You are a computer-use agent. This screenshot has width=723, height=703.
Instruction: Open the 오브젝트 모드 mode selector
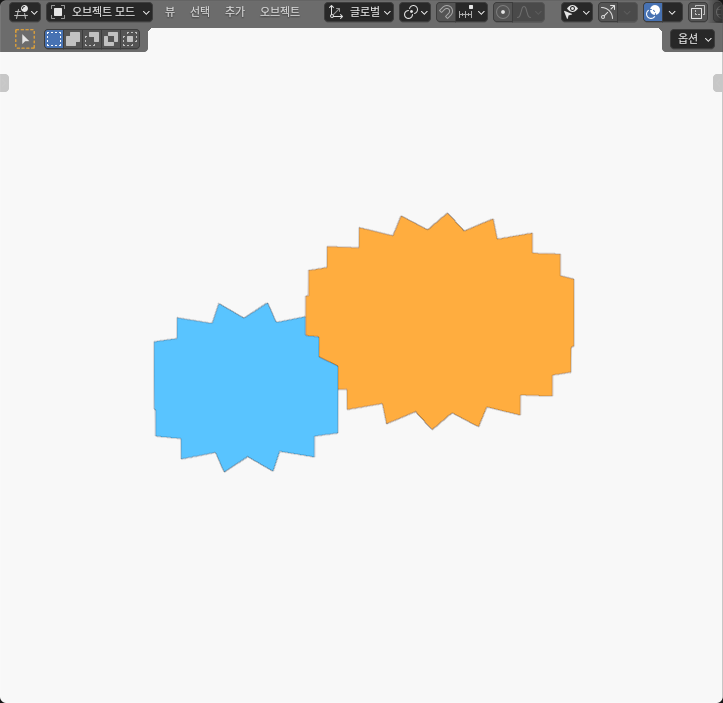[x=100, y=12]
